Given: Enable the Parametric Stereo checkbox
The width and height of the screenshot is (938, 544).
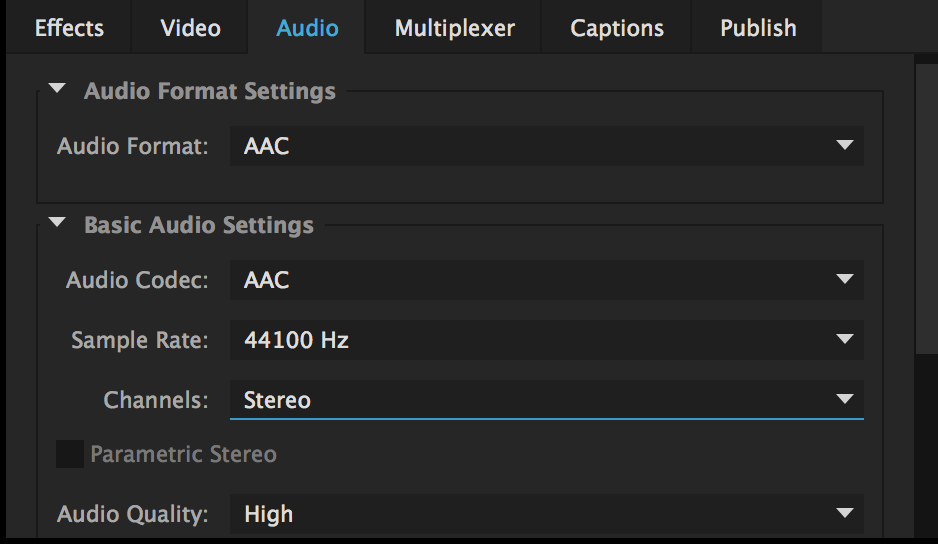Looking at the screenshot, I should coord(70,454).
